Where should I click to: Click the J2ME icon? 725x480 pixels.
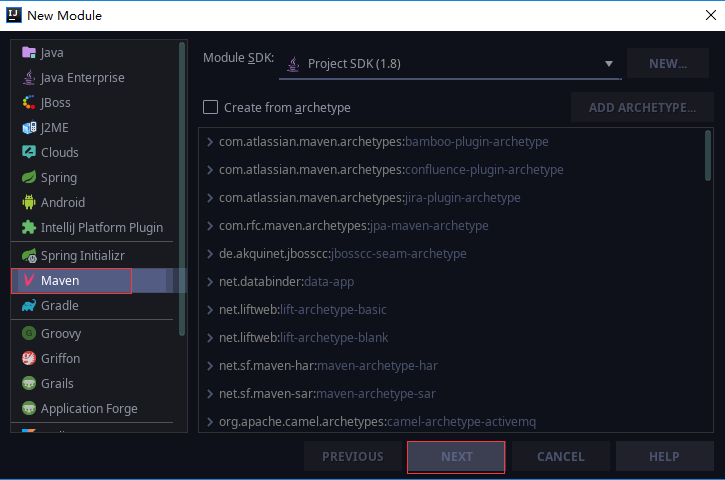click(29, 128)
